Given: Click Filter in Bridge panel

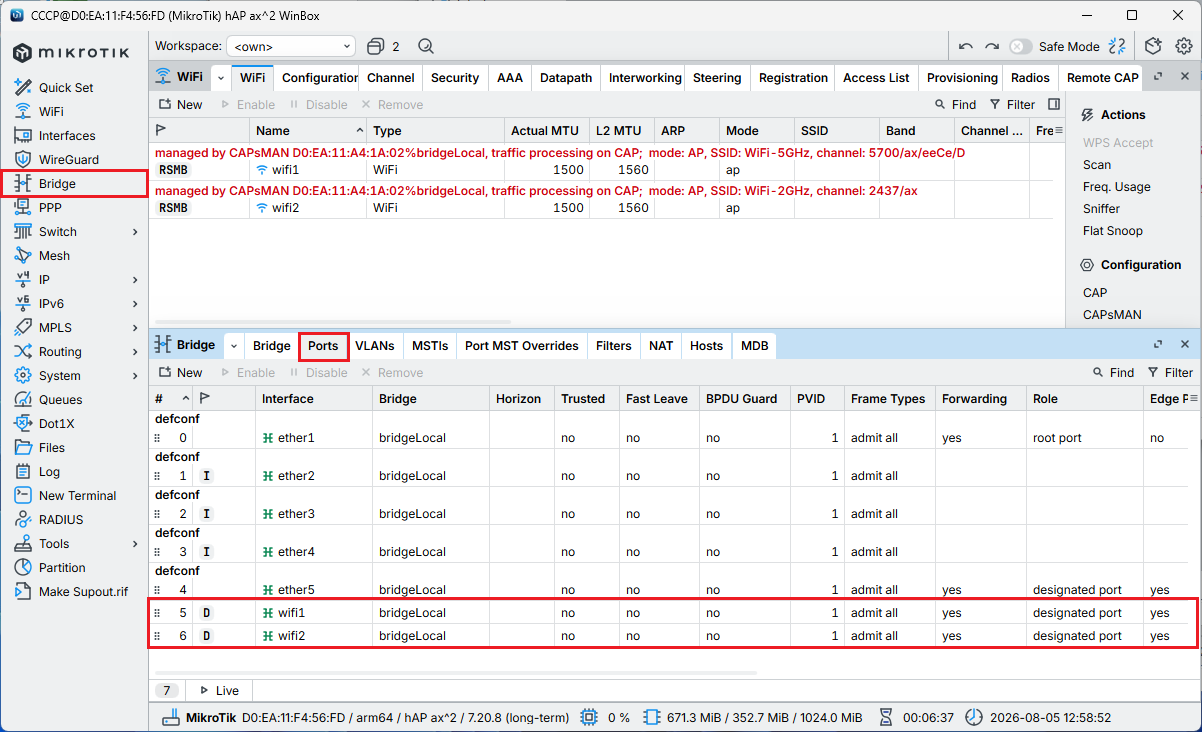Looking at the screenshot, I should [1170, 373].
